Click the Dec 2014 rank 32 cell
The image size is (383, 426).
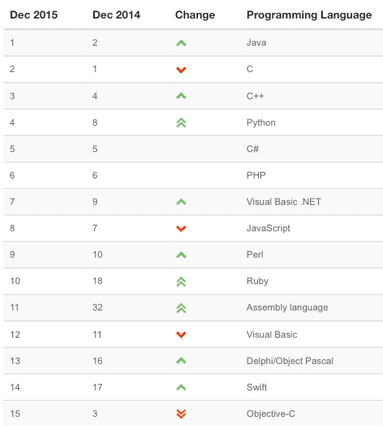point(98,307)
